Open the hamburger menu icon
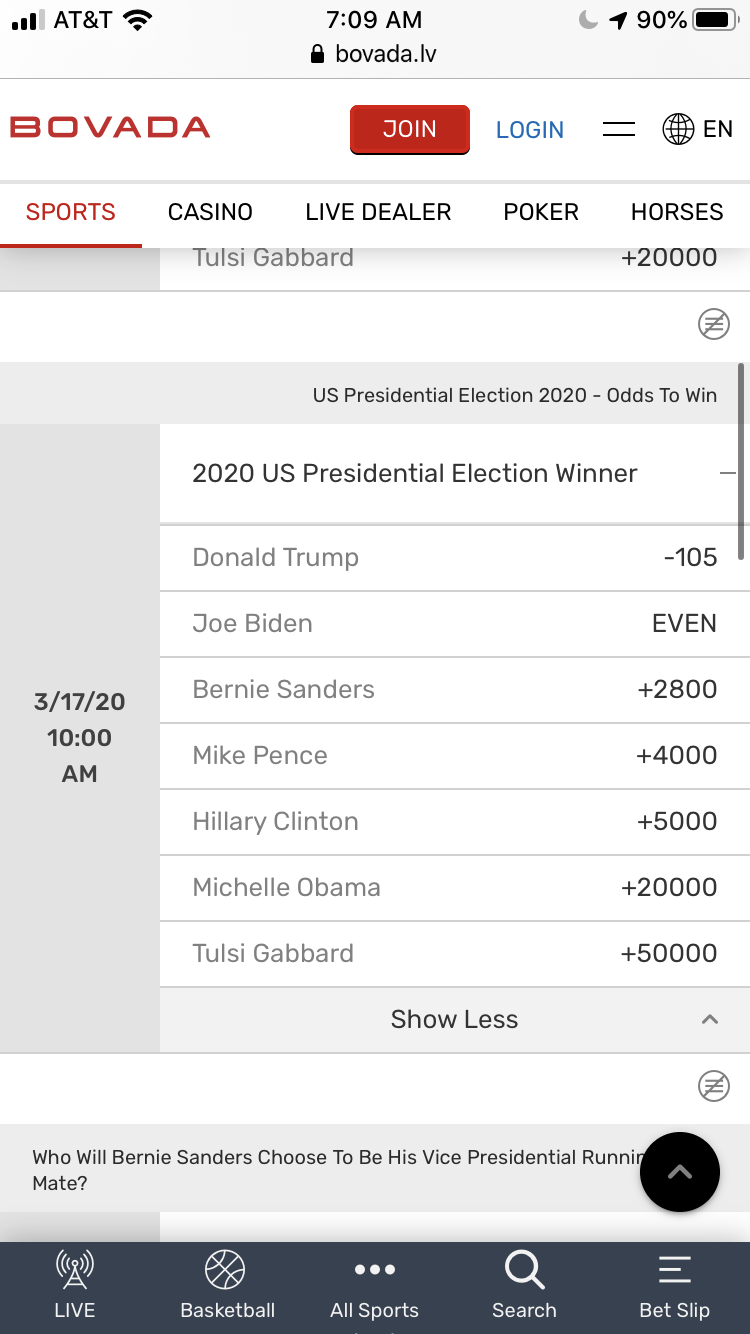The height and width of the screenshot is (1334, 750). (619, 129)
